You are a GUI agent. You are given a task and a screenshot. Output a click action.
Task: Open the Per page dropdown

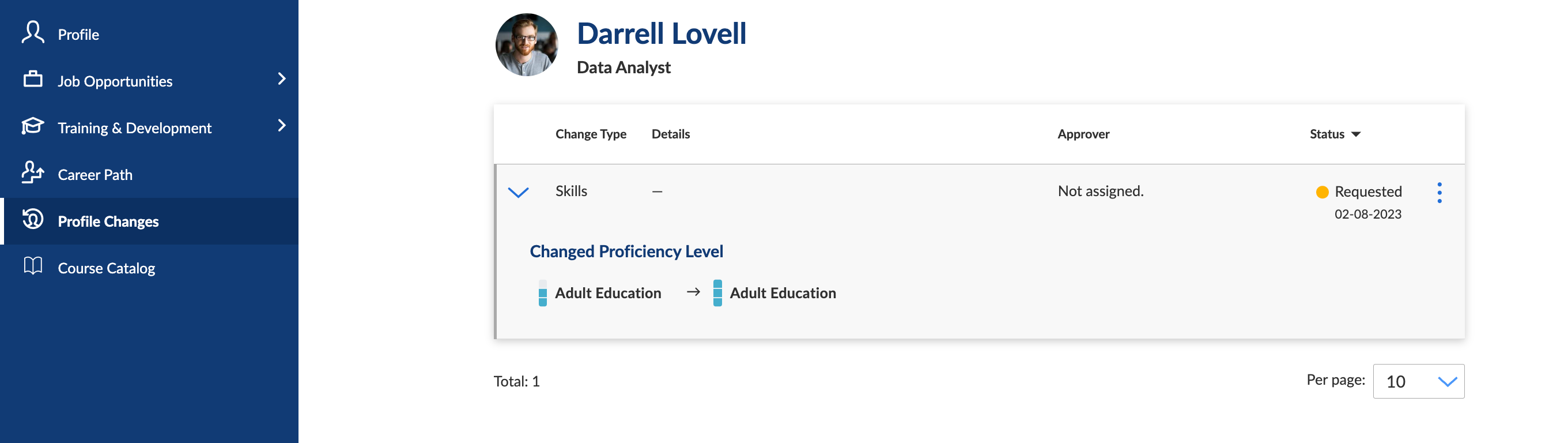coord(1418,381)
